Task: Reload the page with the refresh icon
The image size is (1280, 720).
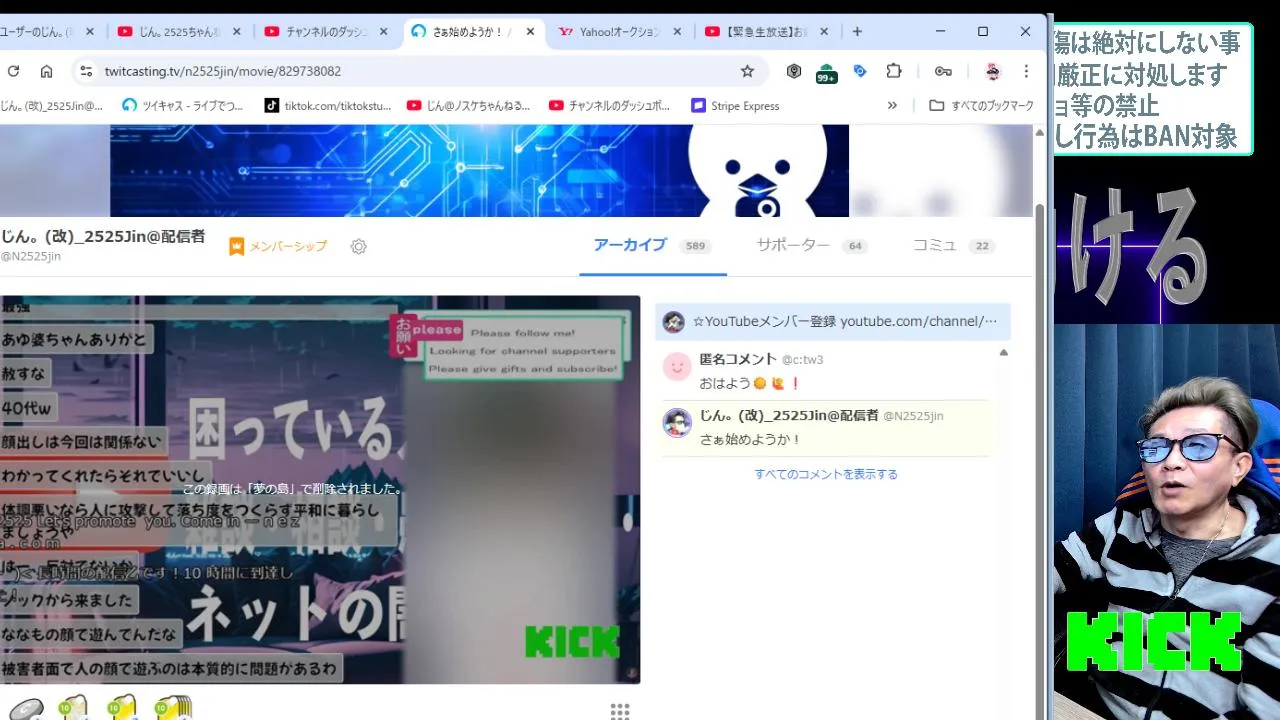Action: (x=13, y=71)
